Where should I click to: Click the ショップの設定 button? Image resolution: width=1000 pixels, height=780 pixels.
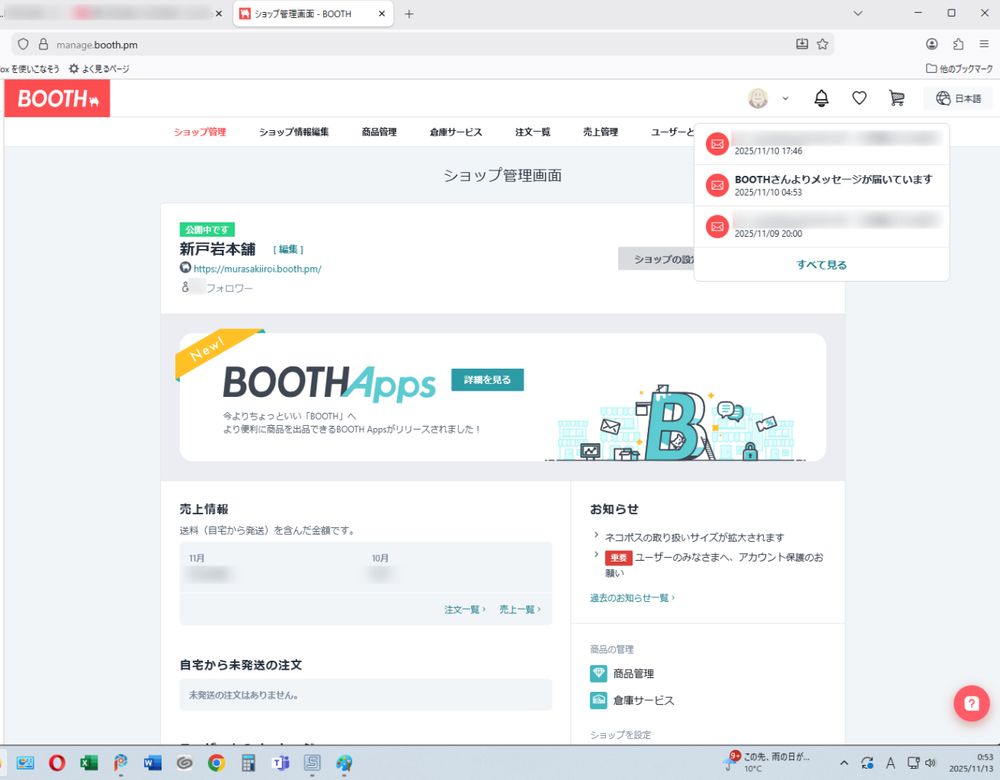pos(656,259)
